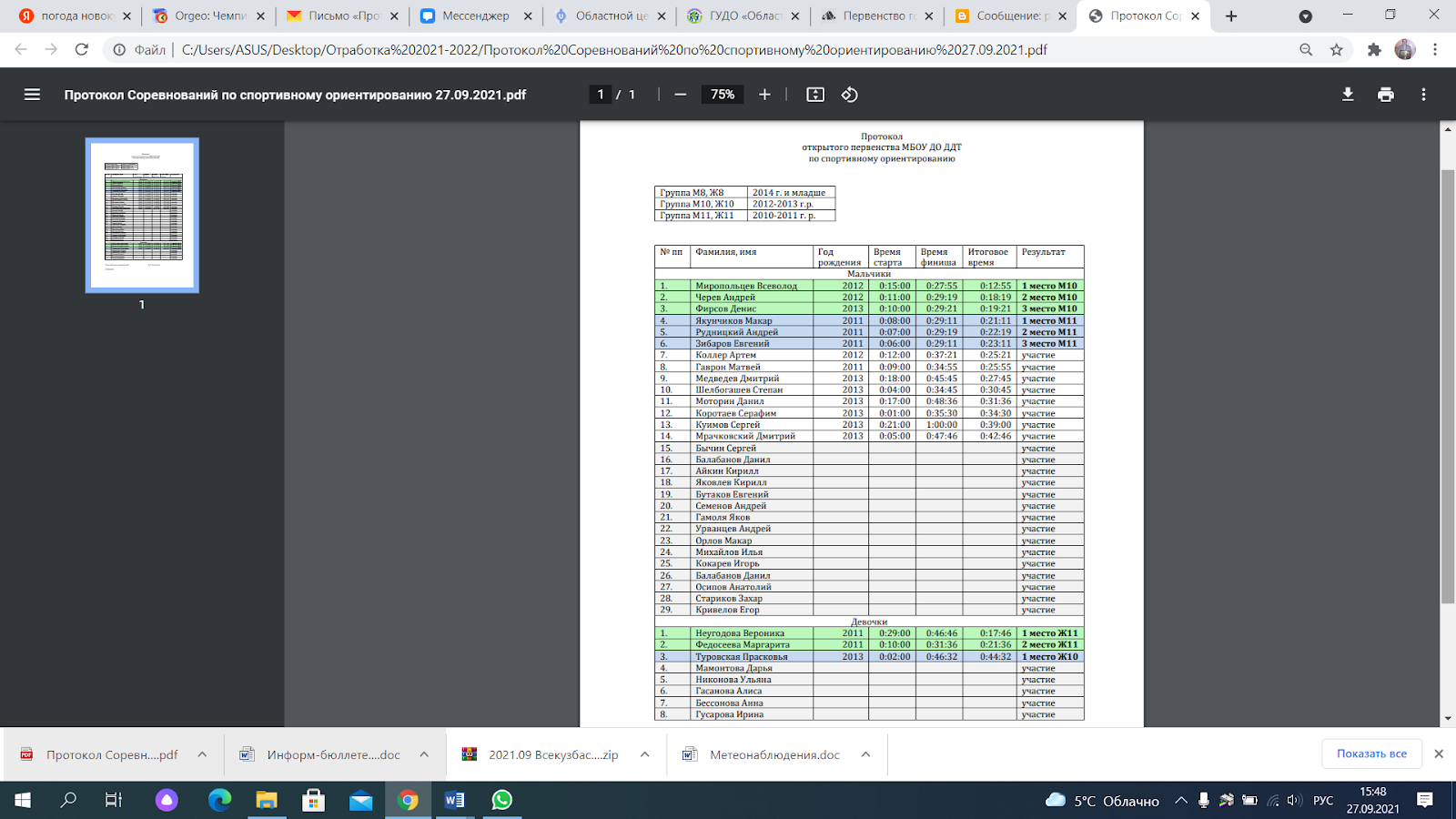Click the '1 место Ж10' result cell
Viewport: 1456px width, 819px height.
1049,656
